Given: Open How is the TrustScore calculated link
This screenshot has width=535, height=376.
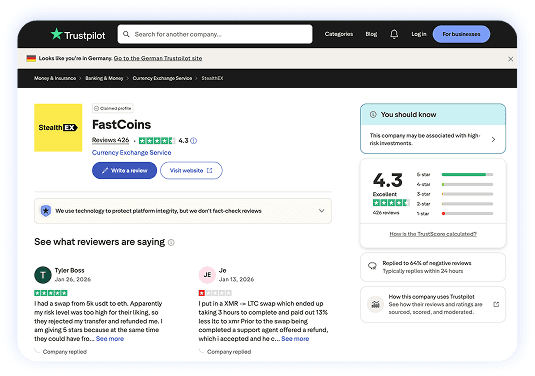Looking at the screenshot, I should tap(433, 234).
